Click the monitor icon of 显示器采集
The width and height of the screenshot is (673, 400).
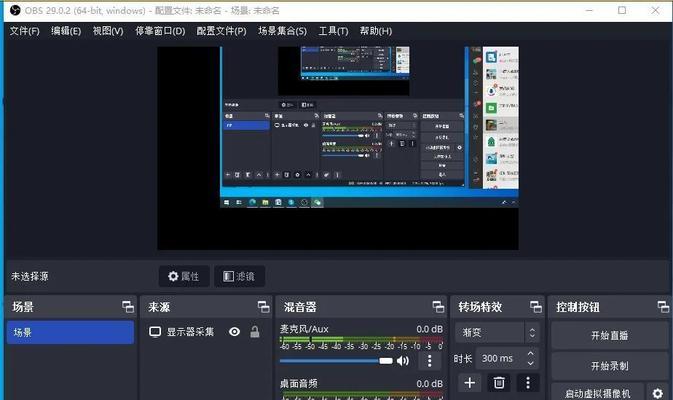tap(155, 332)
